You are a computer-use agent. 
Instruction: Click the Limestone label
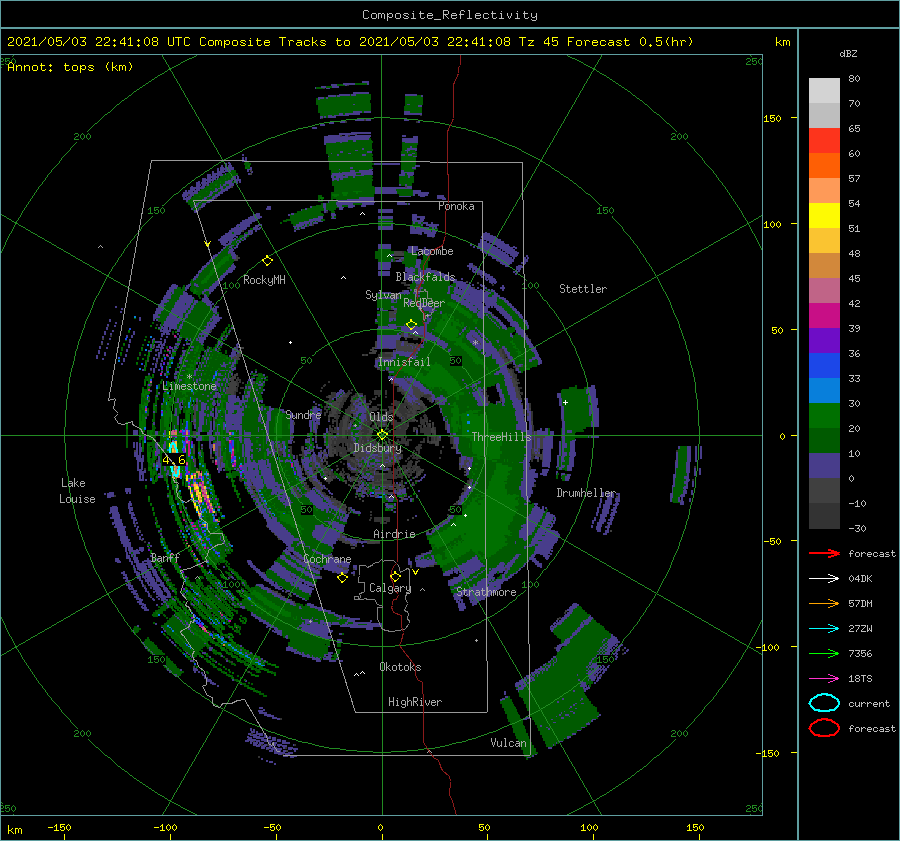click(x=189, y=386)
